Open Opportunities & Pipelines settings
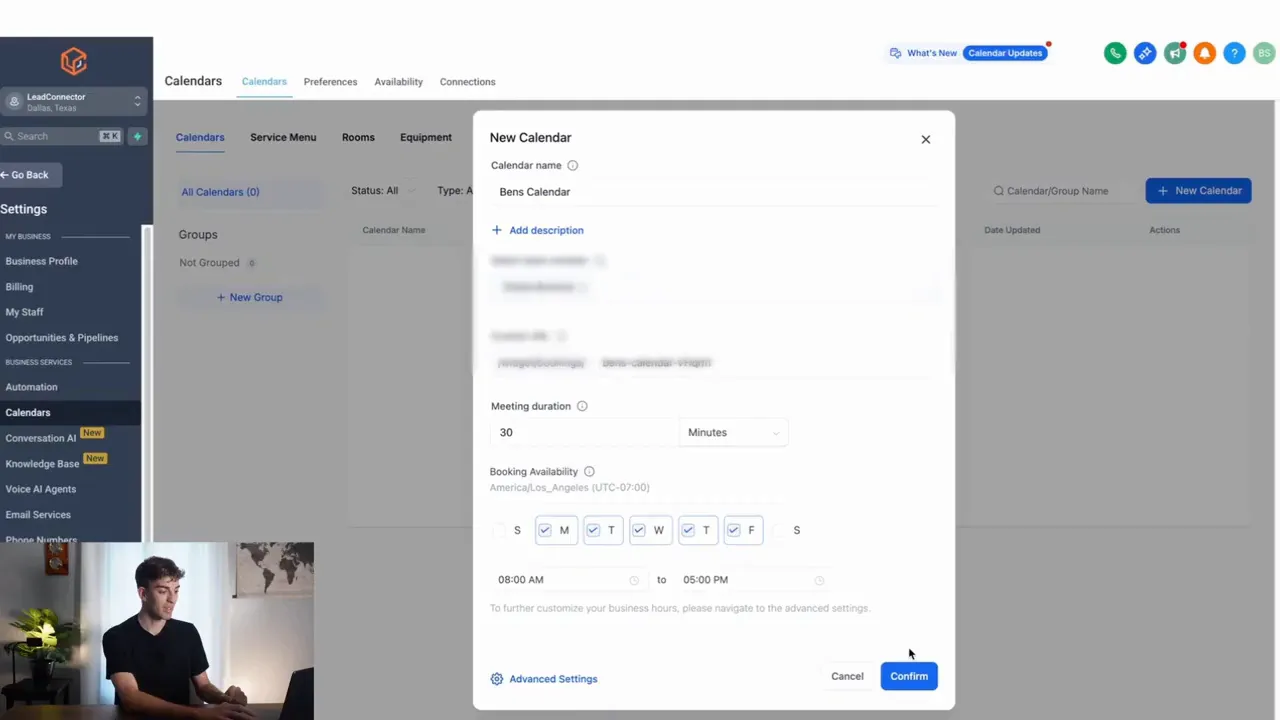Screen dimensions: 1280x720 pos(61,338)
